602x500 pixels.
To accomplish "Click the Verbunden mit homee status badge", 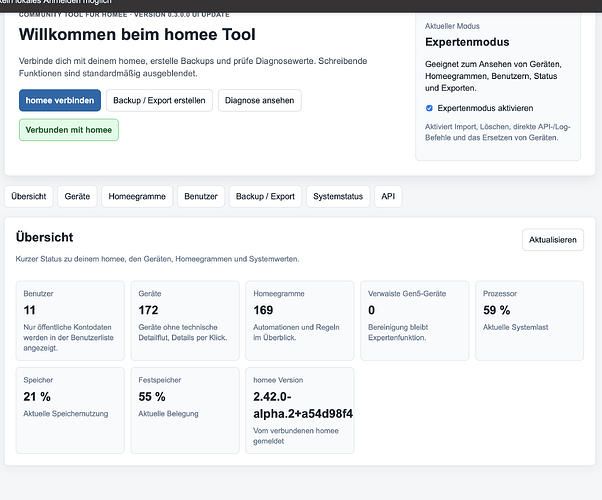I will [69, 130].
